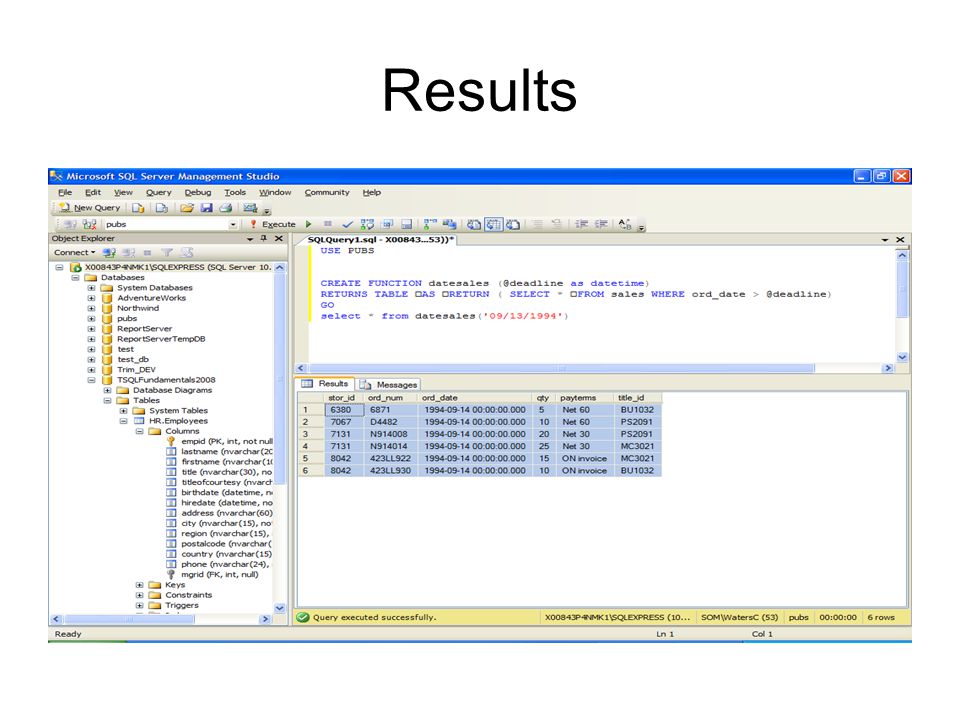Select the ReportServer database icon
The height and width of the screenshot is (720, 960).
point(107,329)
